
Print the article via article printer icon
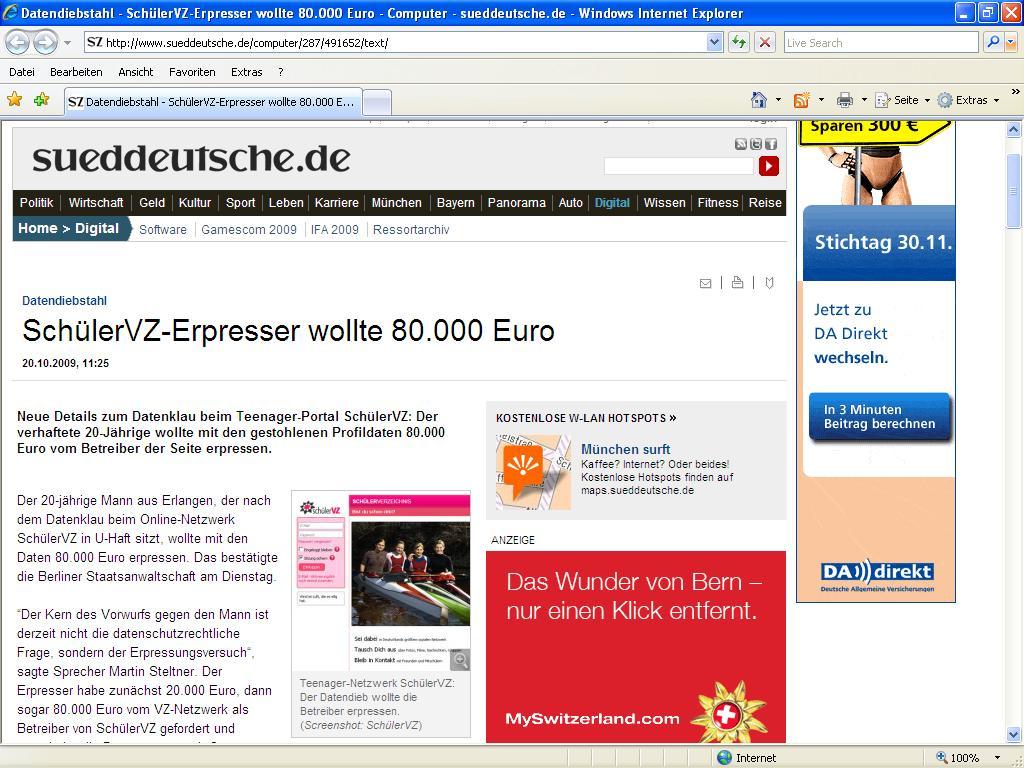(x=737, y=282)
